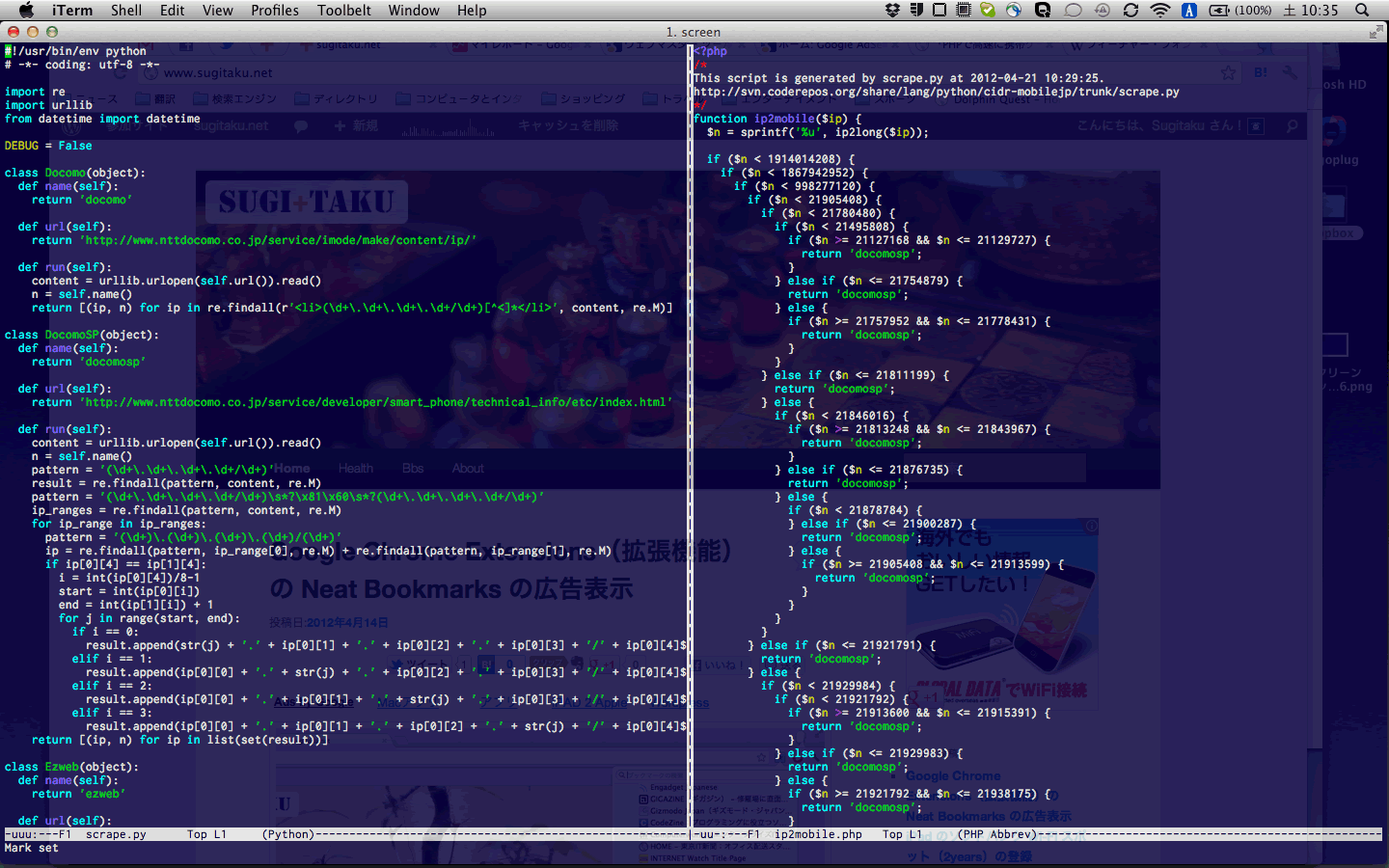Open the input source 'A' icon
Image resolution: width=1389 pixels, height=868 pixels.
click(x=1189, y=11)
